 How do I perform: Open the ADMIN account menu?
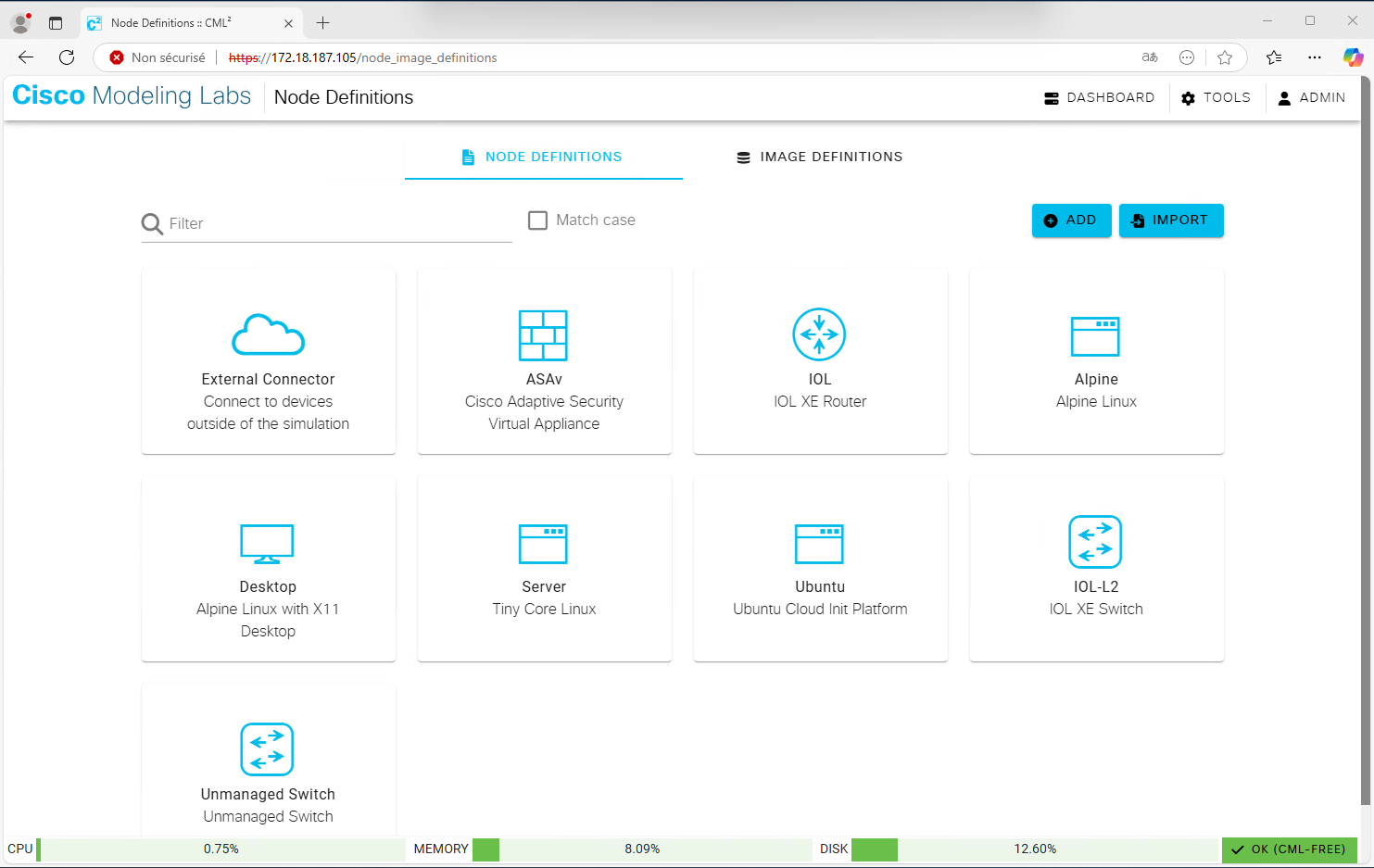[x=1311, y=97]
